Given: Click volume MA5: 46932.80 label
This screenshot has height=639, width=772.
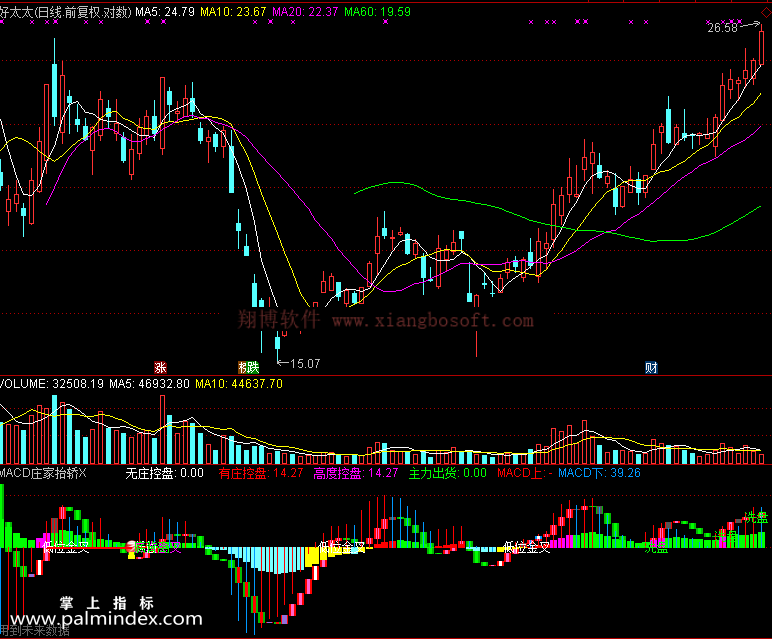Looking at the screenshot, I should click(x=149, y=383).
